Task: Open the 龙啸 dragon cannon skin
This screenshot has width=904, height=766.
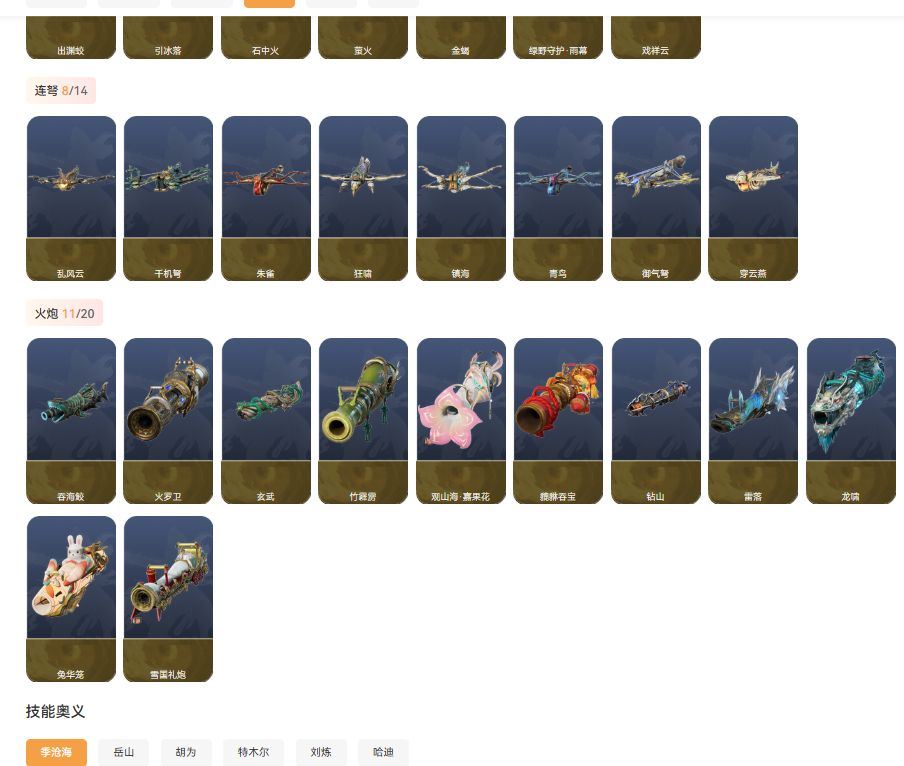Action: [x=851, y=421]
